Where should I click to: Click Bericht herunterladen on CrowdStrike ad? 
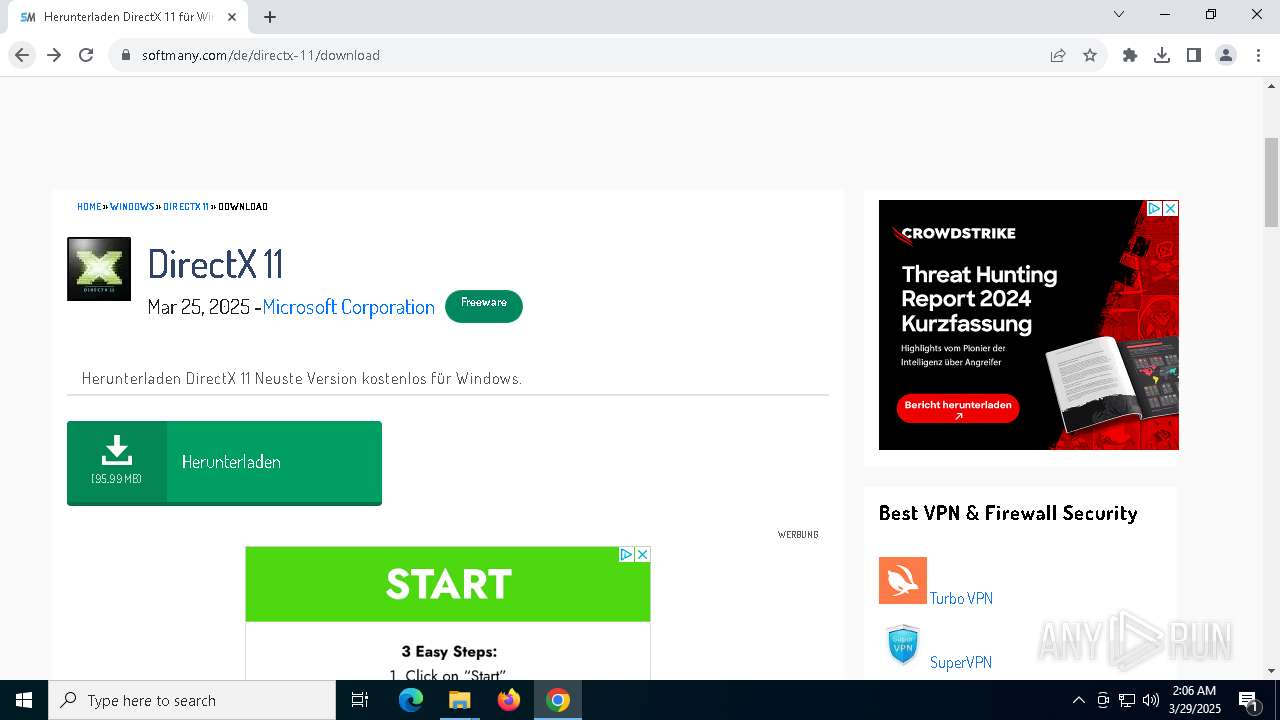point(958,408)
